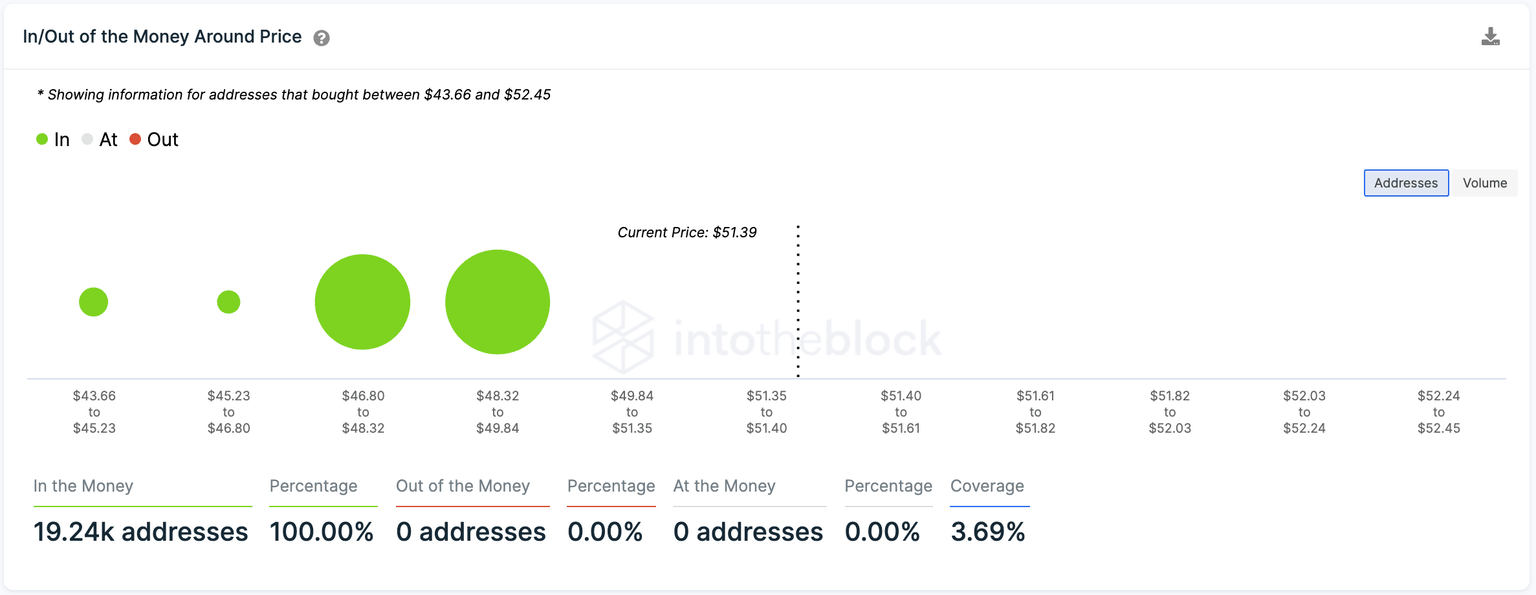Click the Out of the Money label

[462, 486]
